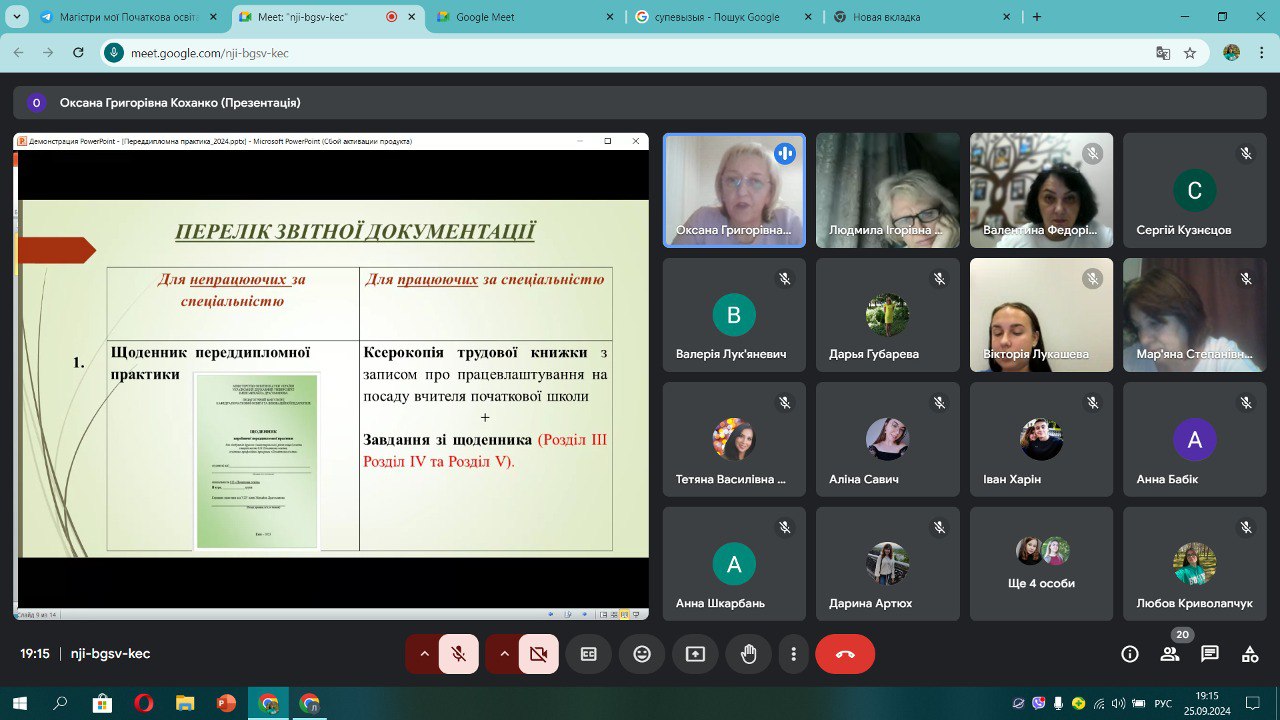Expand video settings arrow next to camera

(504, 654)
